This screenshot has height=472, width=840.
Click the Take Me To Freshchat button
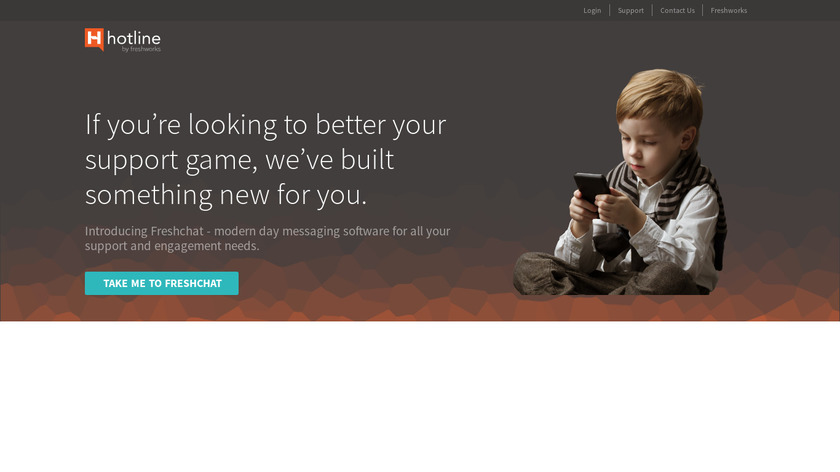click(x=162, y=283)
